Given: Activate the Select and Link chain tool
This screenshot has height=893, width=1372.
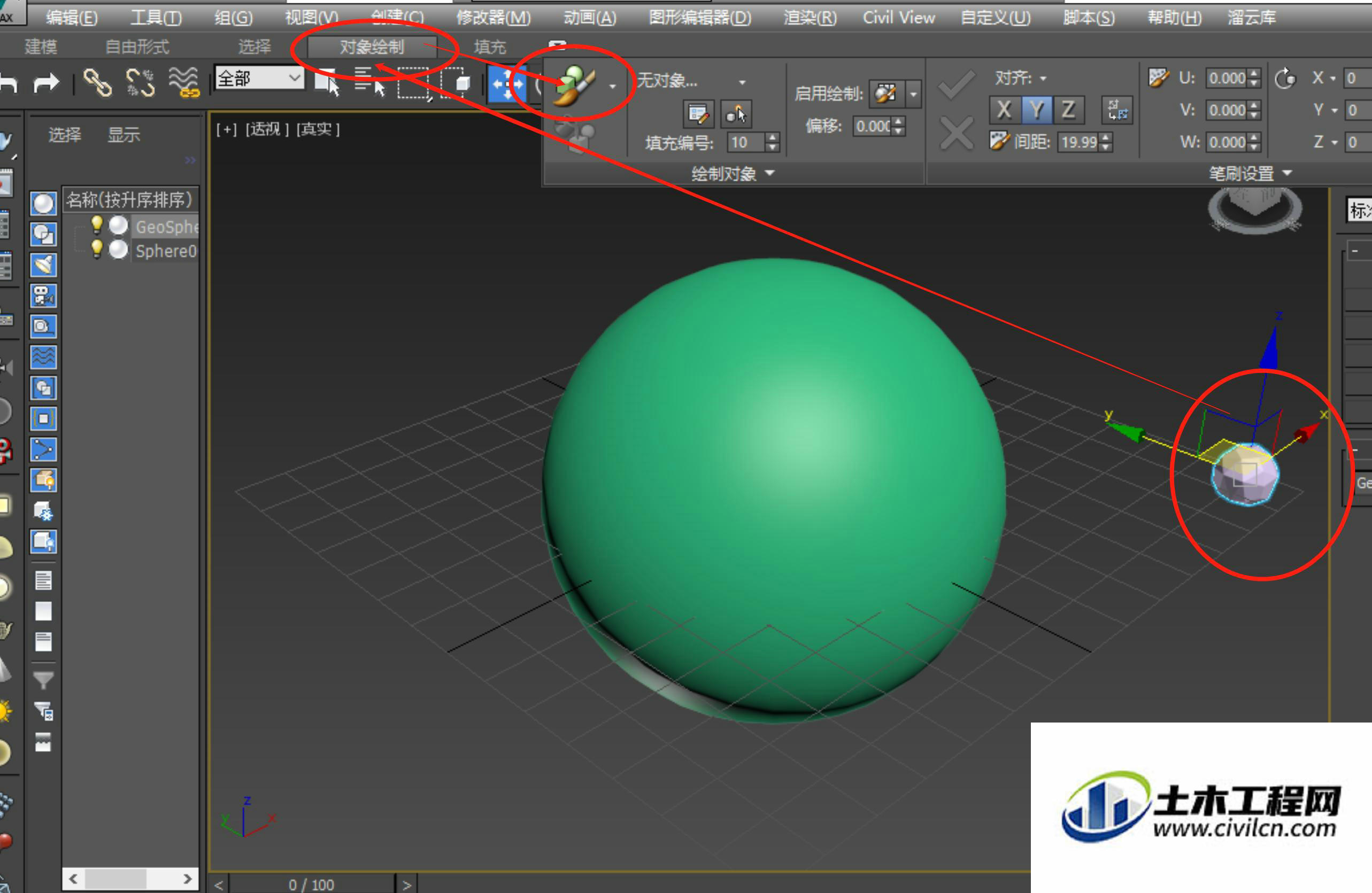Looking at the screenshot, I should click(x=97, y=82).
